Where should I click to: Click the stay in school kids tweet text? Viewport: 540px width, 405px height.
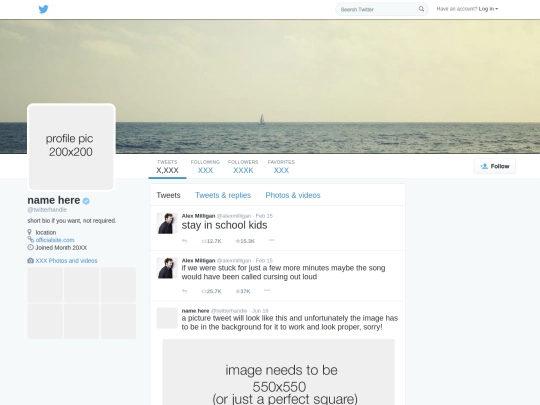tap(224, 225)
